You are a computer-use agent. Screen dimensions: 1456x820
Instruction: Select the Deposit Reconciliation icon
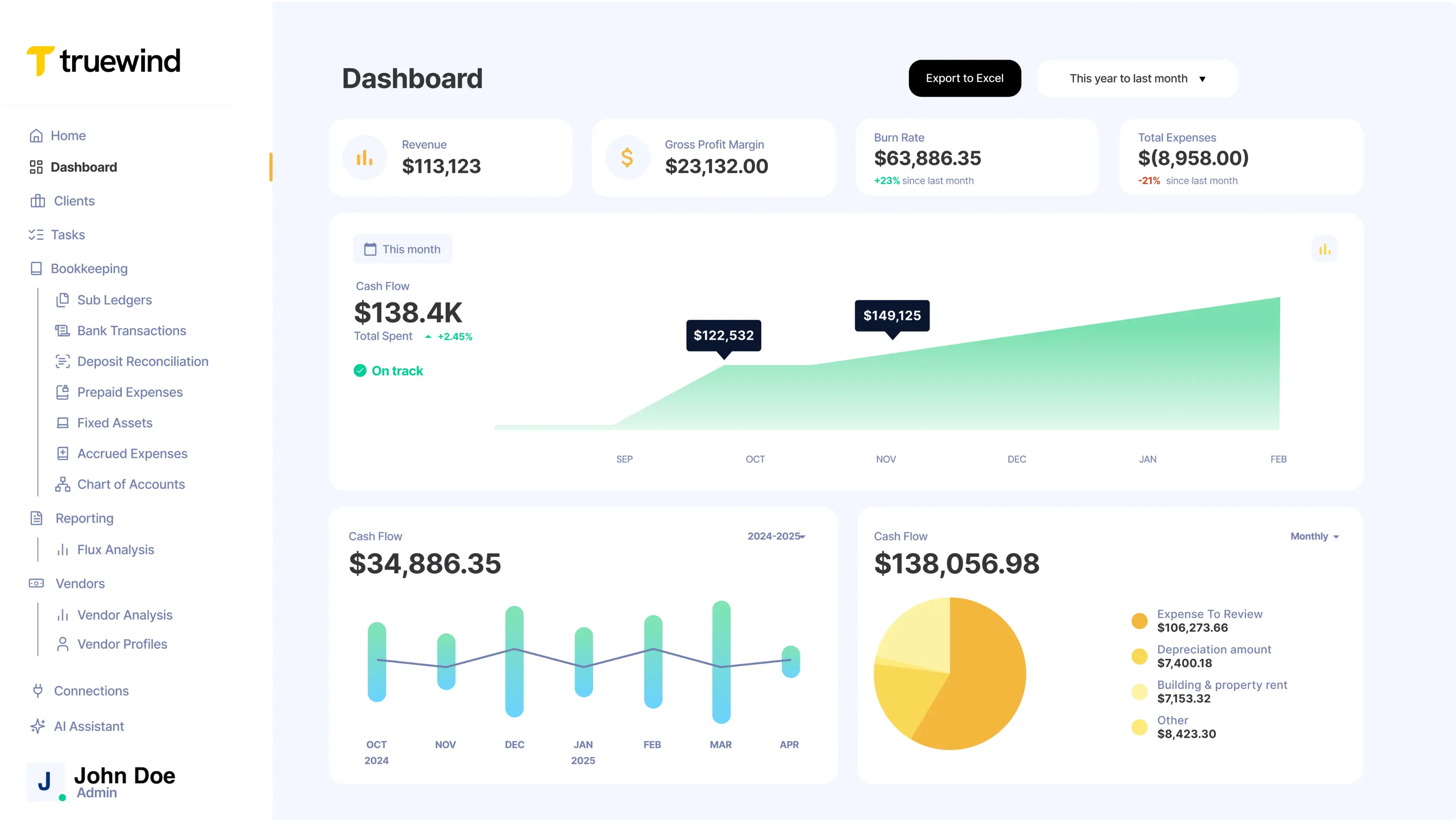pos(63,361)
